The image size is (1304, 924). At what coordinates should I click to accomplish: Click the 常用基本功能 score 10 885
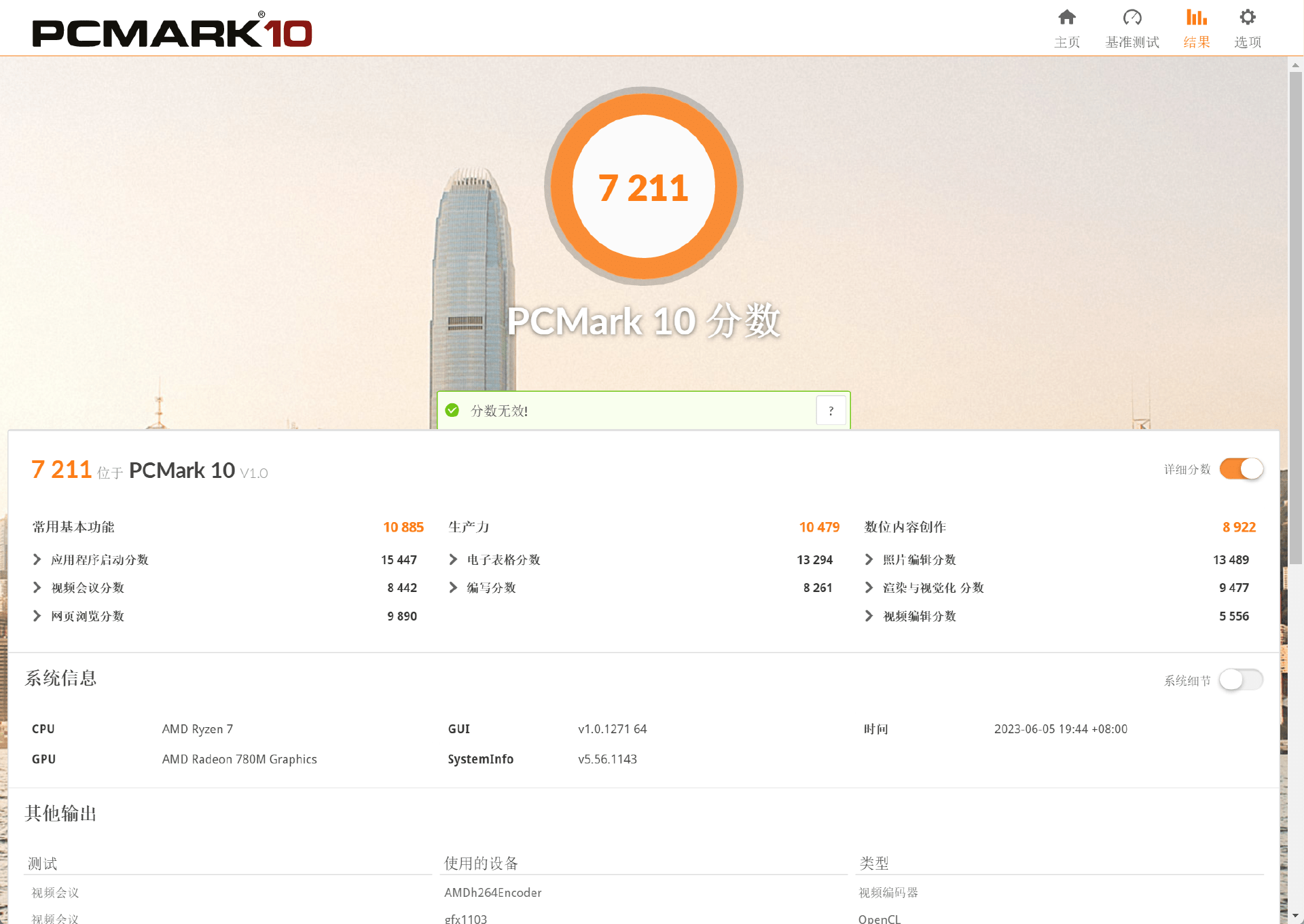click(403, 527)
